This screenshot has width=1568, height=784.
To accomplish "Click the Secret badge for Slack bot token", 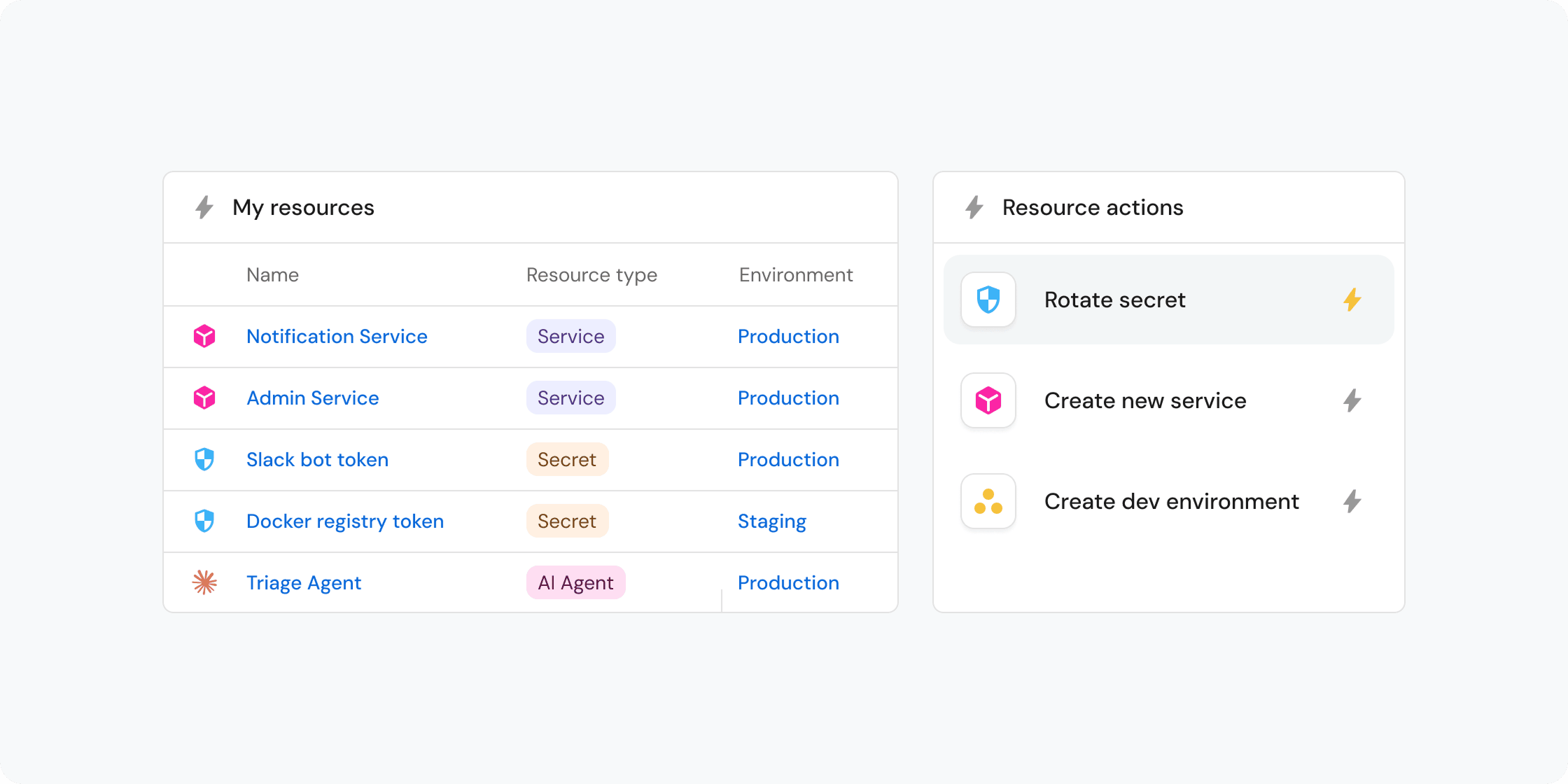I will pos(567,460).
